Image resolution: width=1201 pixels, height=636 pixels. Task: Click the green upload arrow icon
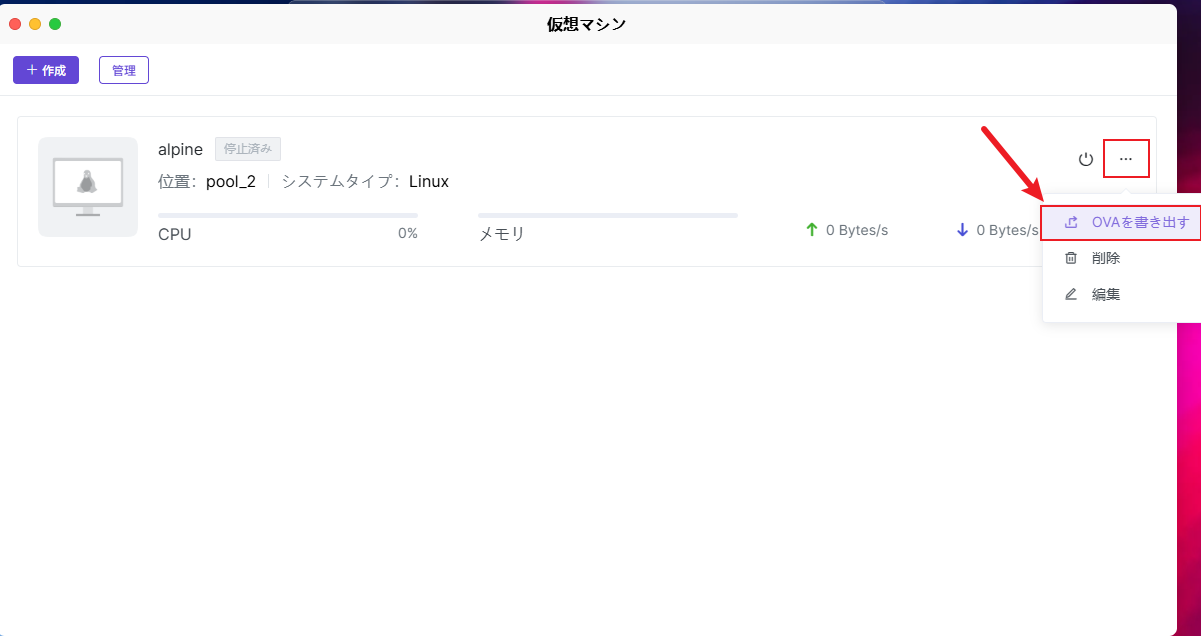coord(812,230)
